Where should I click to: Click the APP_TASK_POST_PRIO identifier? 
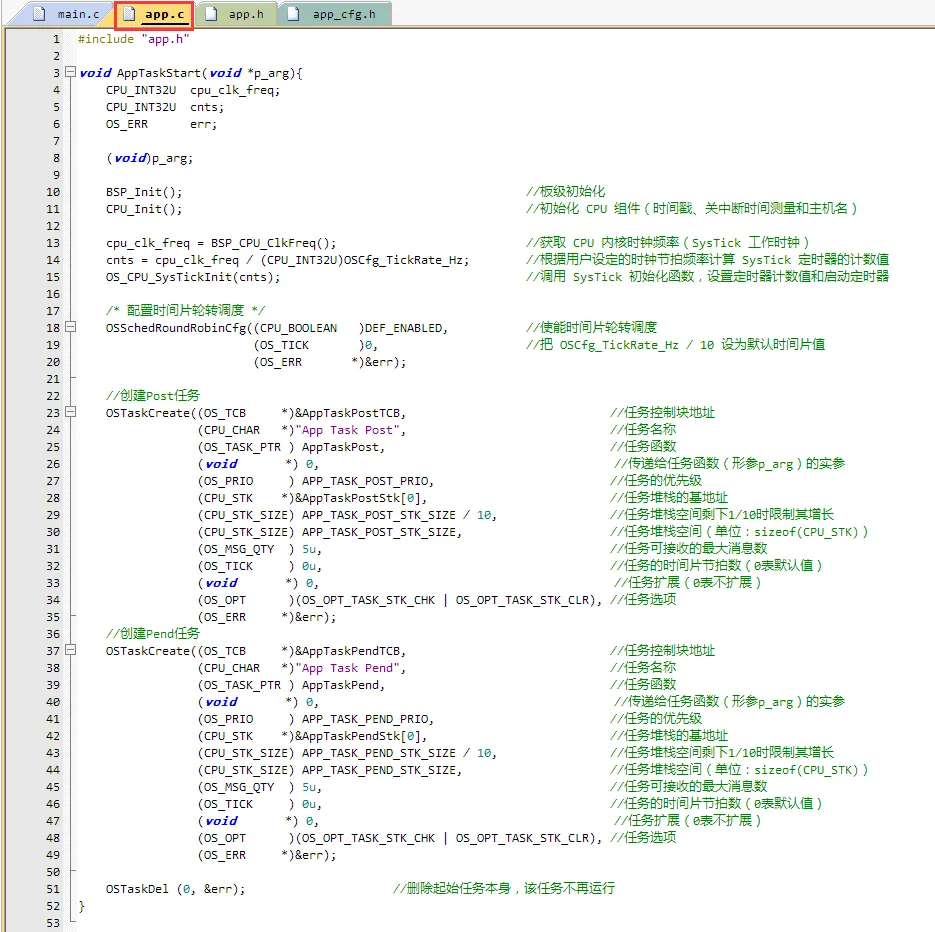tap(366, 481)
